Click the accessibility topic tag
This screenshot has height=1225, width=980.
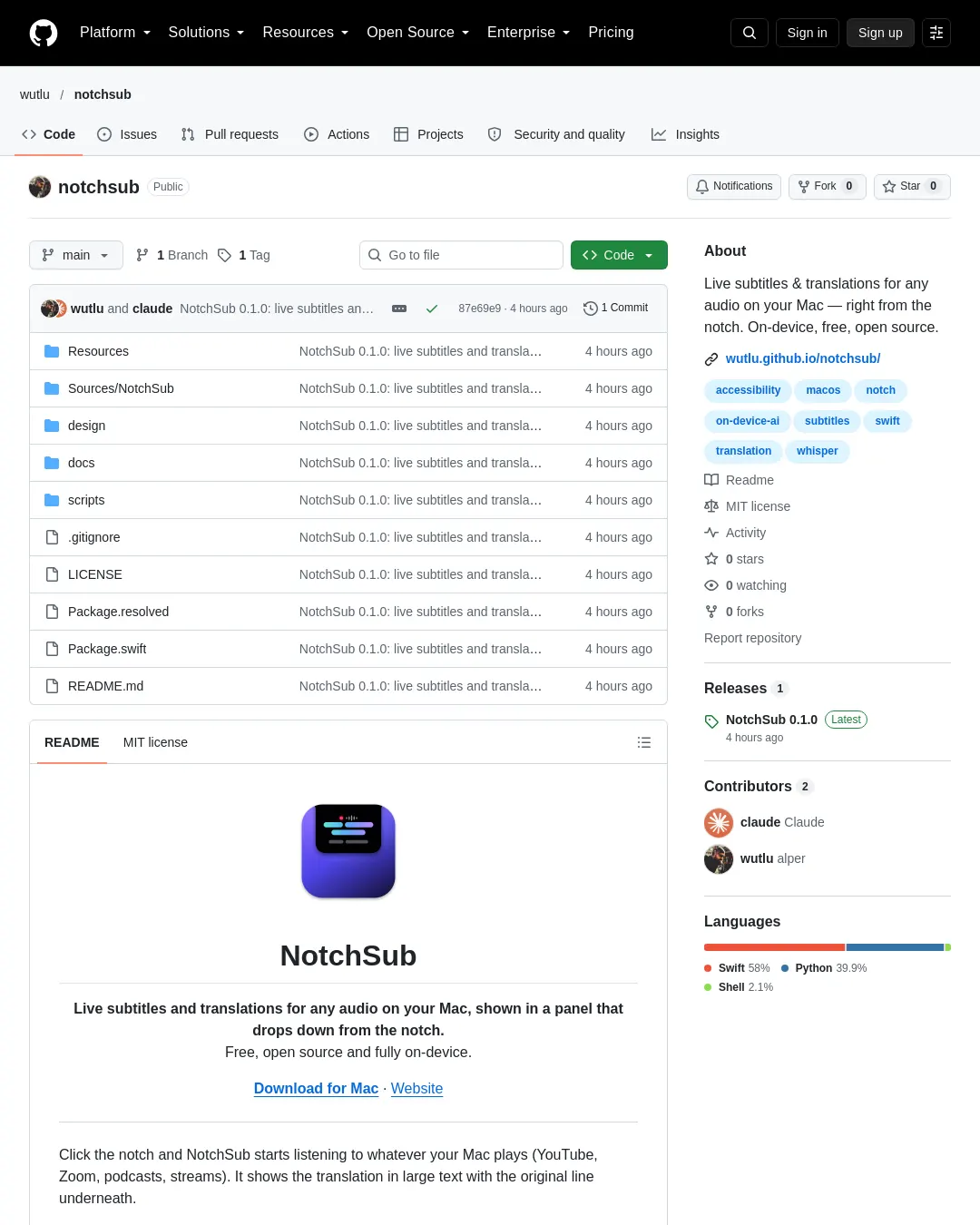pyautogui.click(x=748, y=390)
